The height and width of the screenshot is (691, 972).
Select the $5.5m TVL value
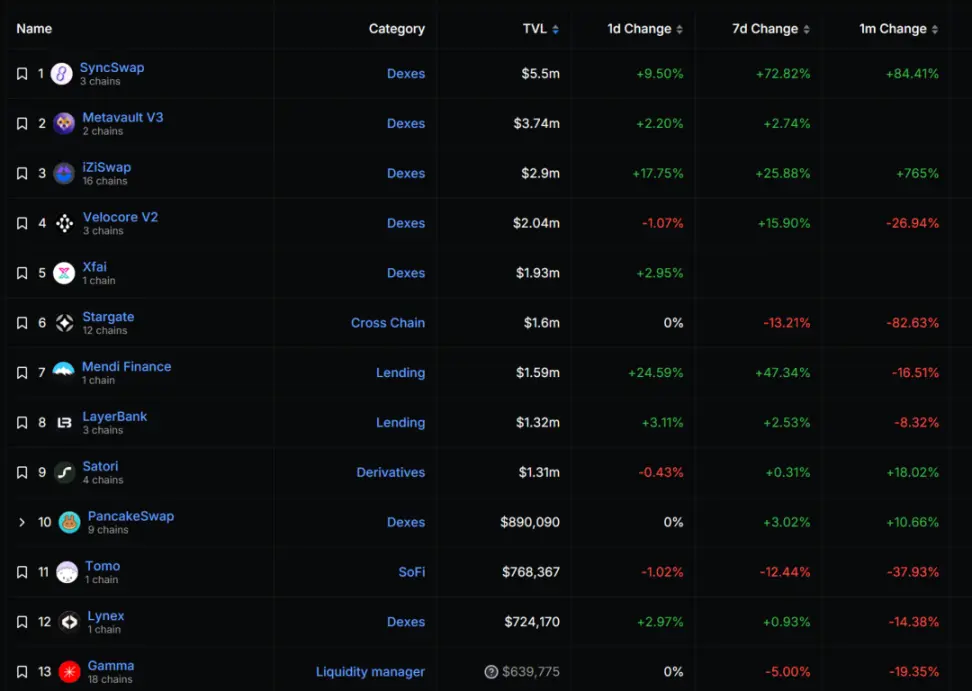tap(541, 74)
